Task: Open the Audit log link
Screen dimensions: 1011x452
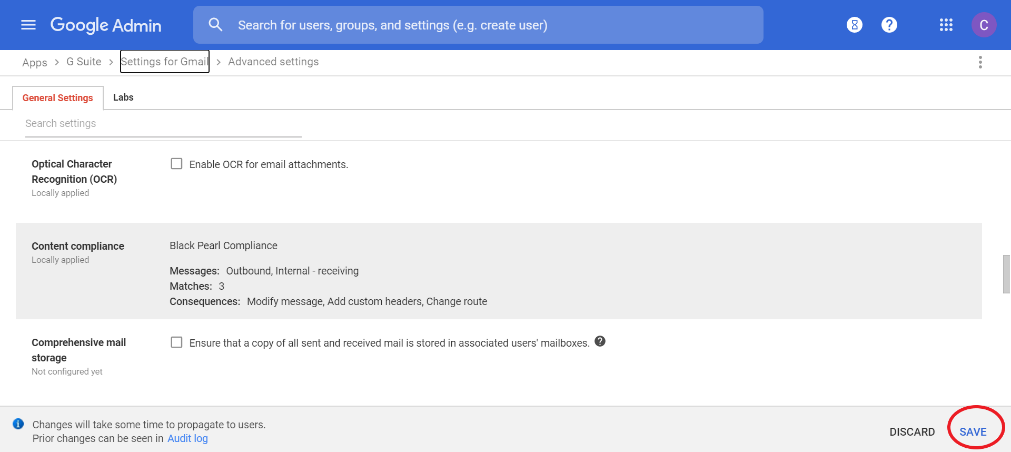Action: click(188, 438)
